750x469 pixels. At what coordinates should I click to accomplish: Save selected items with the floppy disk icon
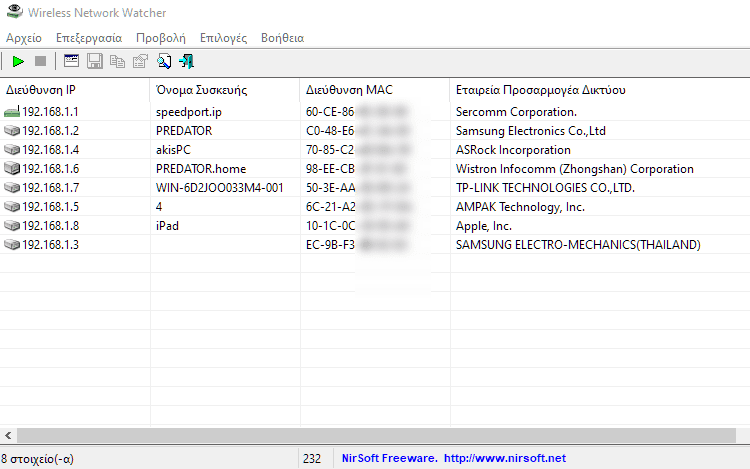(x=95, y=61)
